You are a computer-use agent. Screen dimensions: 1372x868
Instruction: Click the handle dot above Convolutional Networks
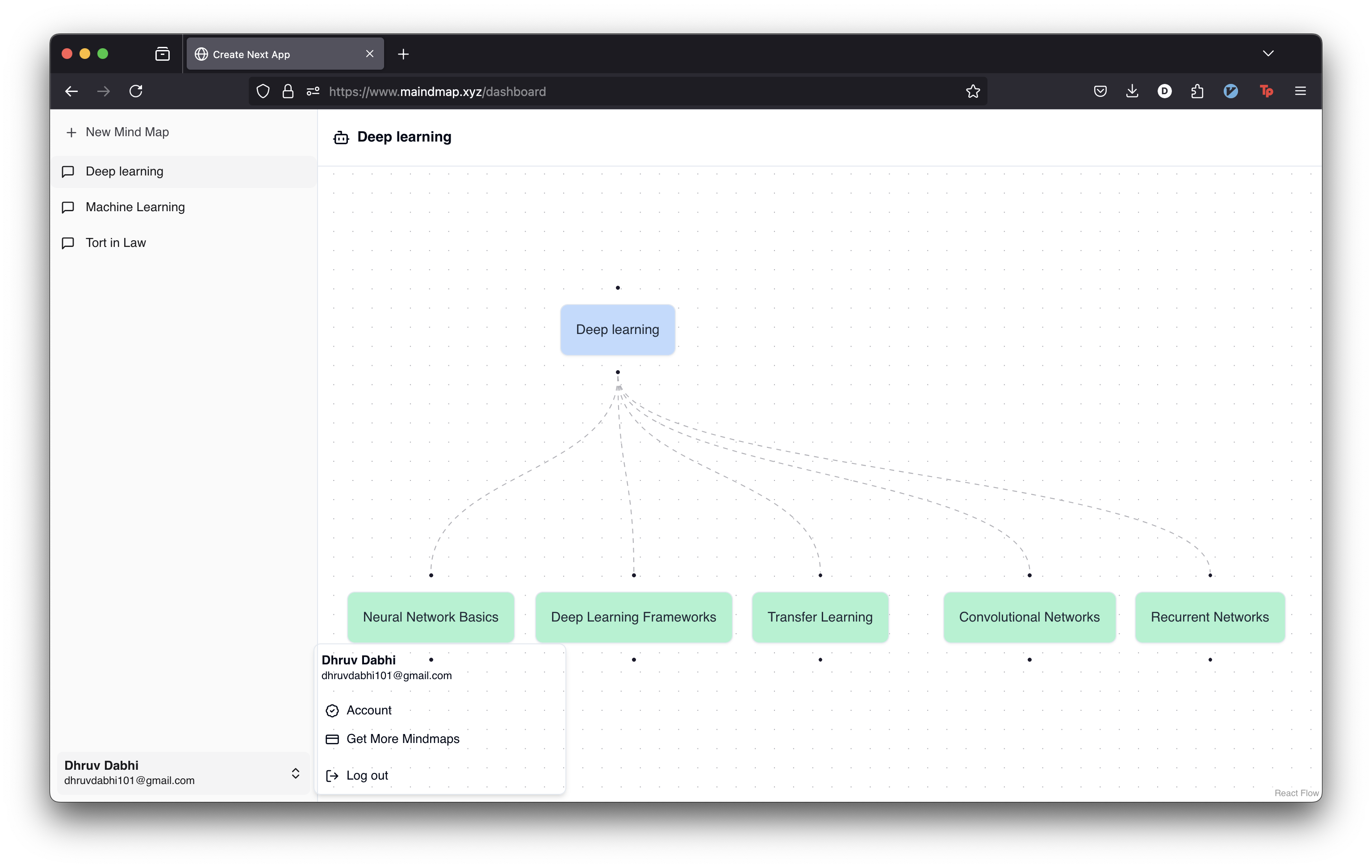(x=1029, y=575)
